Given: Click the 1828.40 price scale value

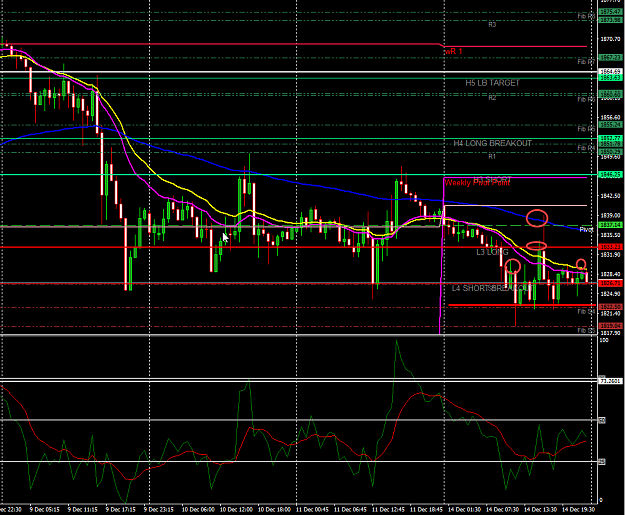Looking at the screenshot, I should coord(610,274).
